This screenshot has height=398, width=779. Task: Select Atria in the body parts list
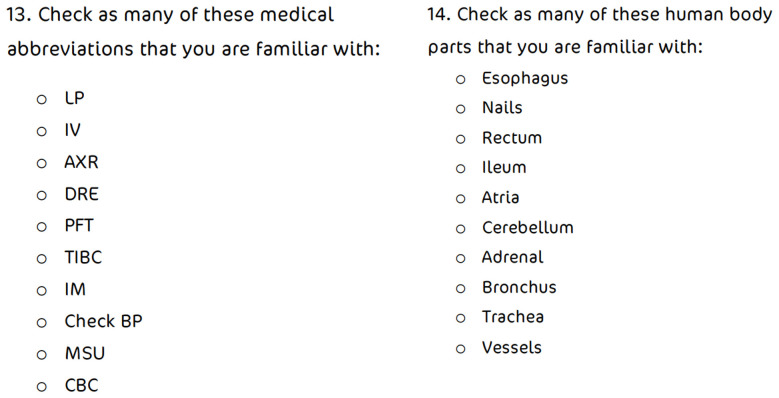[461, 199]
